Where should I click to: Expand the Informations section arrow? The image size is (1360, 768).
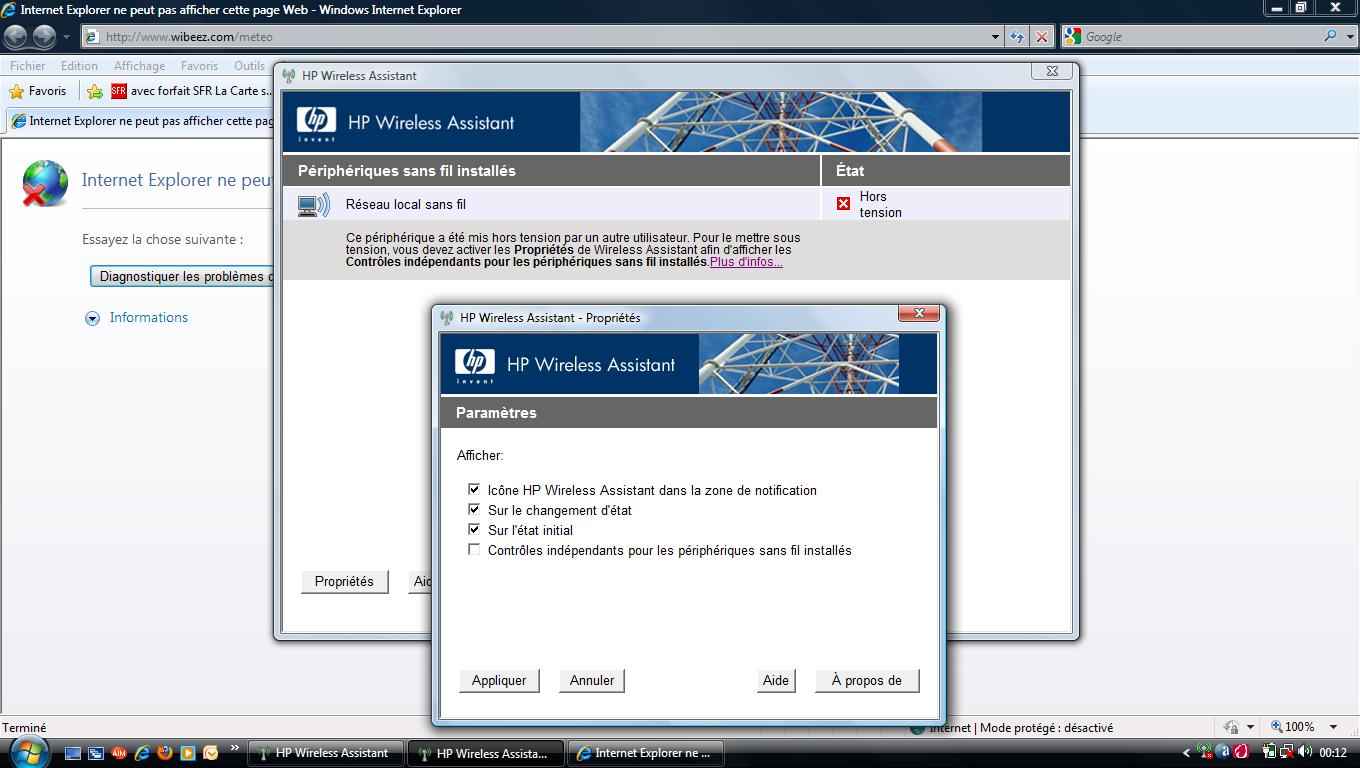[x=93, y=318]
